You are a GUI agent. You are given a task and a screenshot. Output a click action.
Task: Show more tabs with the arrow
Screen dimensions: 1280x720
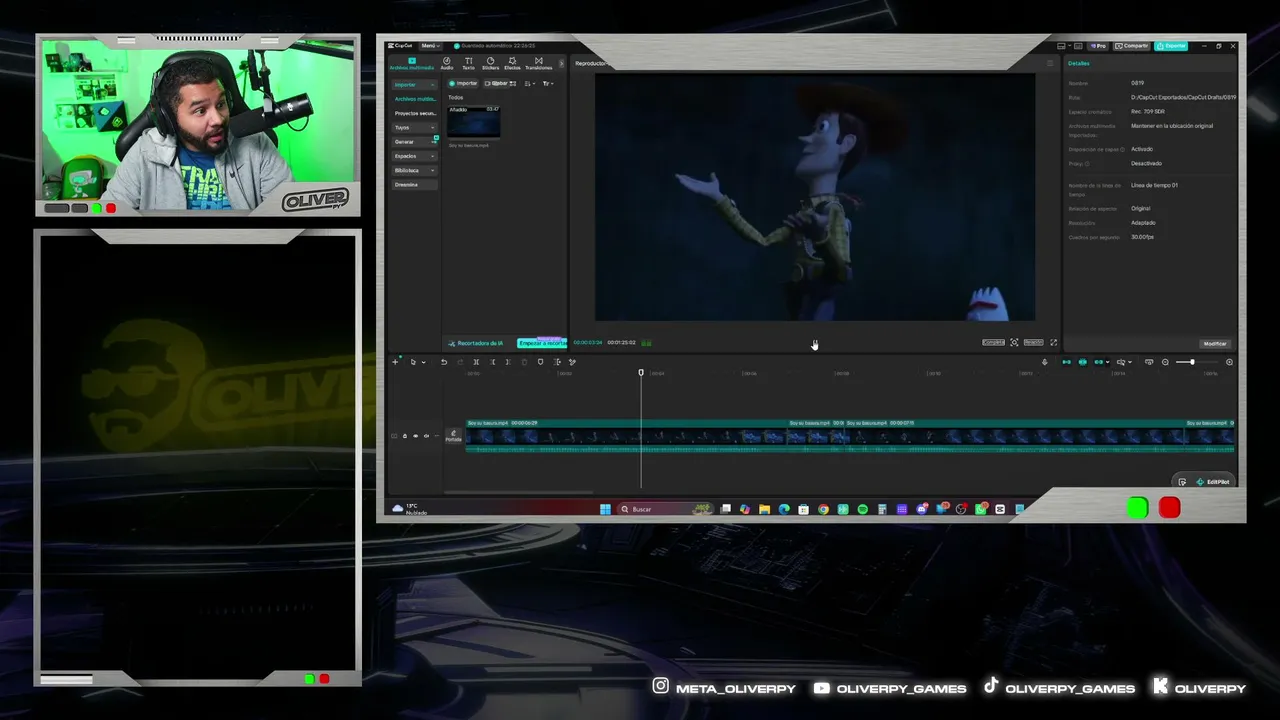click(x=561, y=64)
